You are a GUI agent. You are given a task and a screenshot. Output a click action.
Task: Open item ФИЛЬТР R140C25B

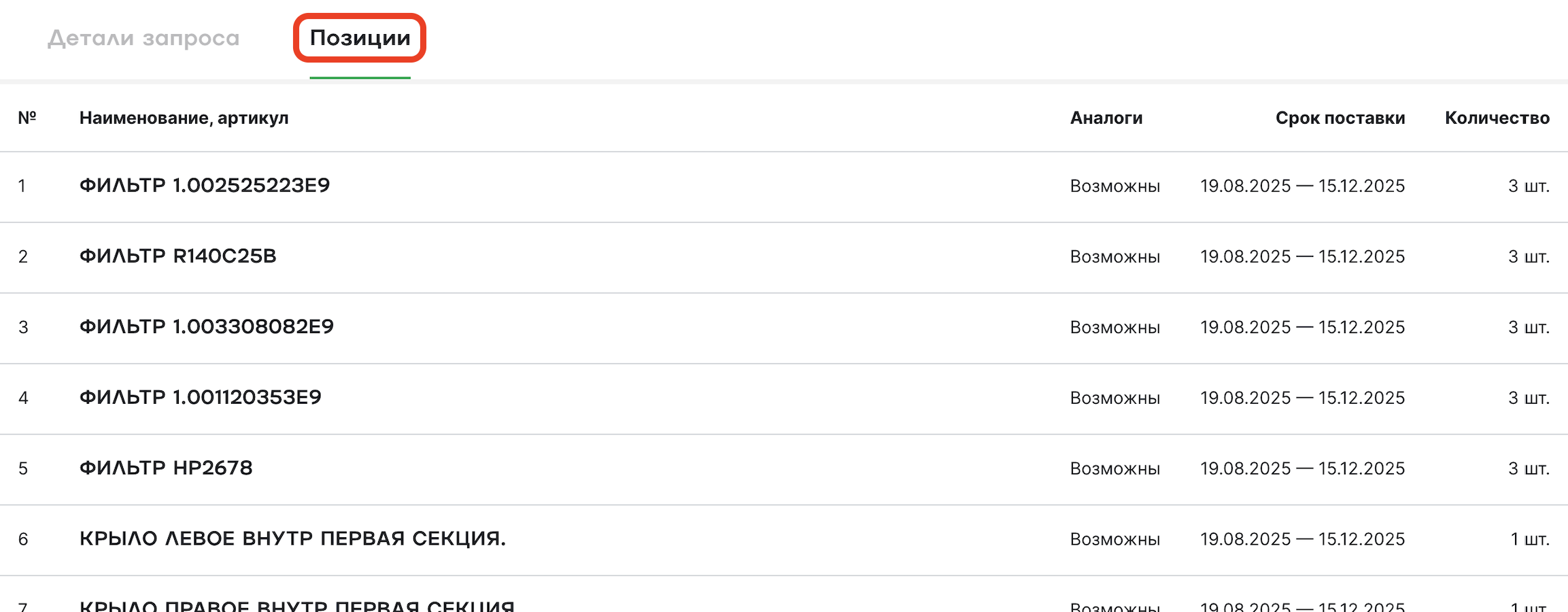pos(178,256)
